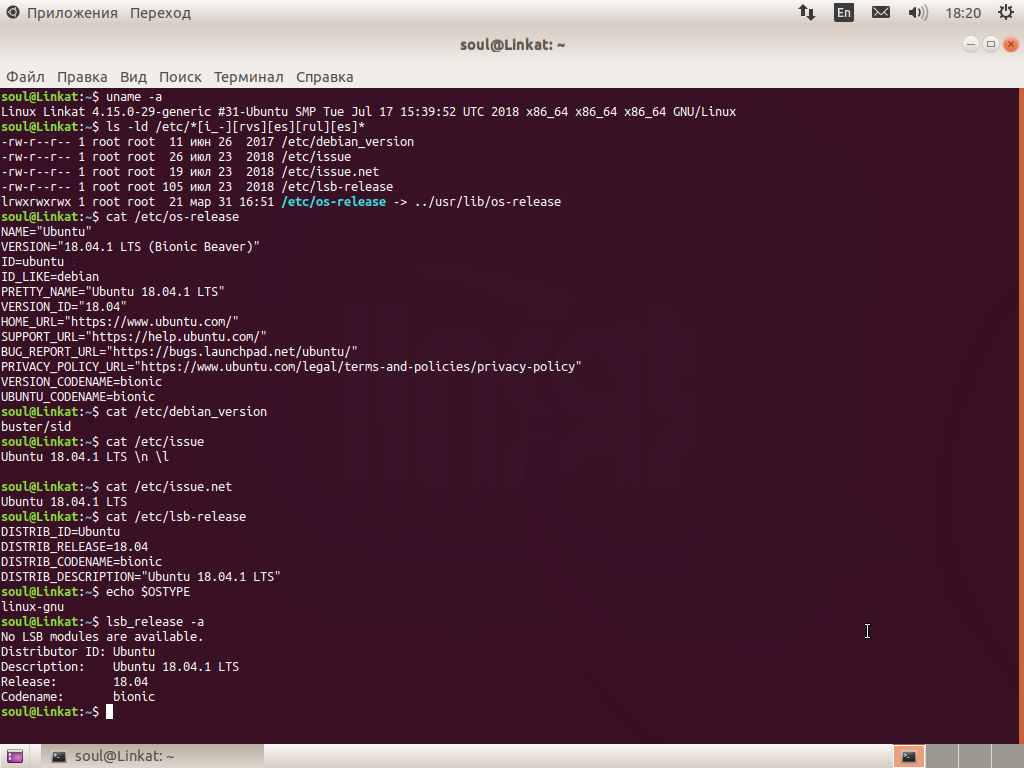The image size is (1024, 768).
Task: Click the Приложения menu logo icon
Action: pos(12,12)
